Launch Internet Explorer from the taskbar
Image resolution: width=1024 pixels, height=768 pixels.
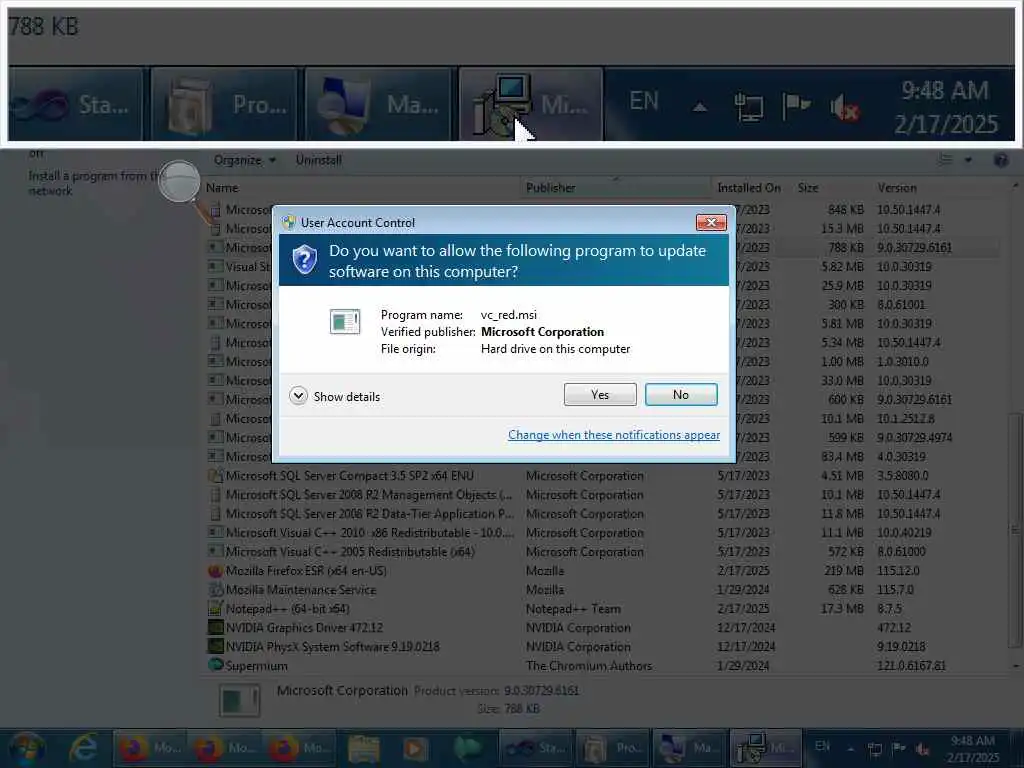(84, 748)
